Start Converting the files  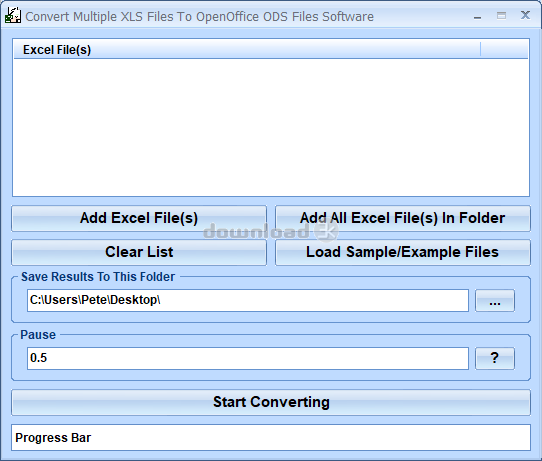(x=271, y=402)
